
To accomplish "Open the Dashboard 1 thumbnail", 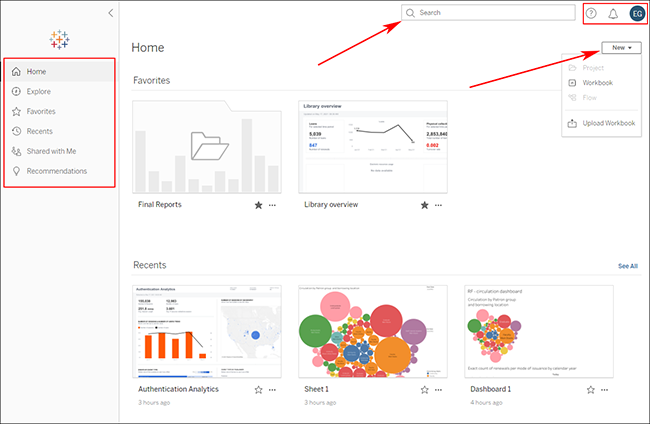I will pos(539,332).
